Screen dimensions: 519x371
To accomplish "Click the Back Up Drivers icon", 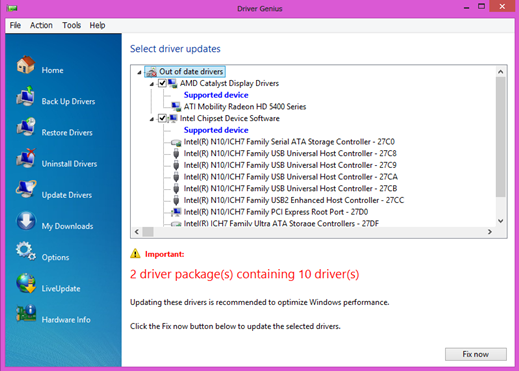I will click(25, 96).
